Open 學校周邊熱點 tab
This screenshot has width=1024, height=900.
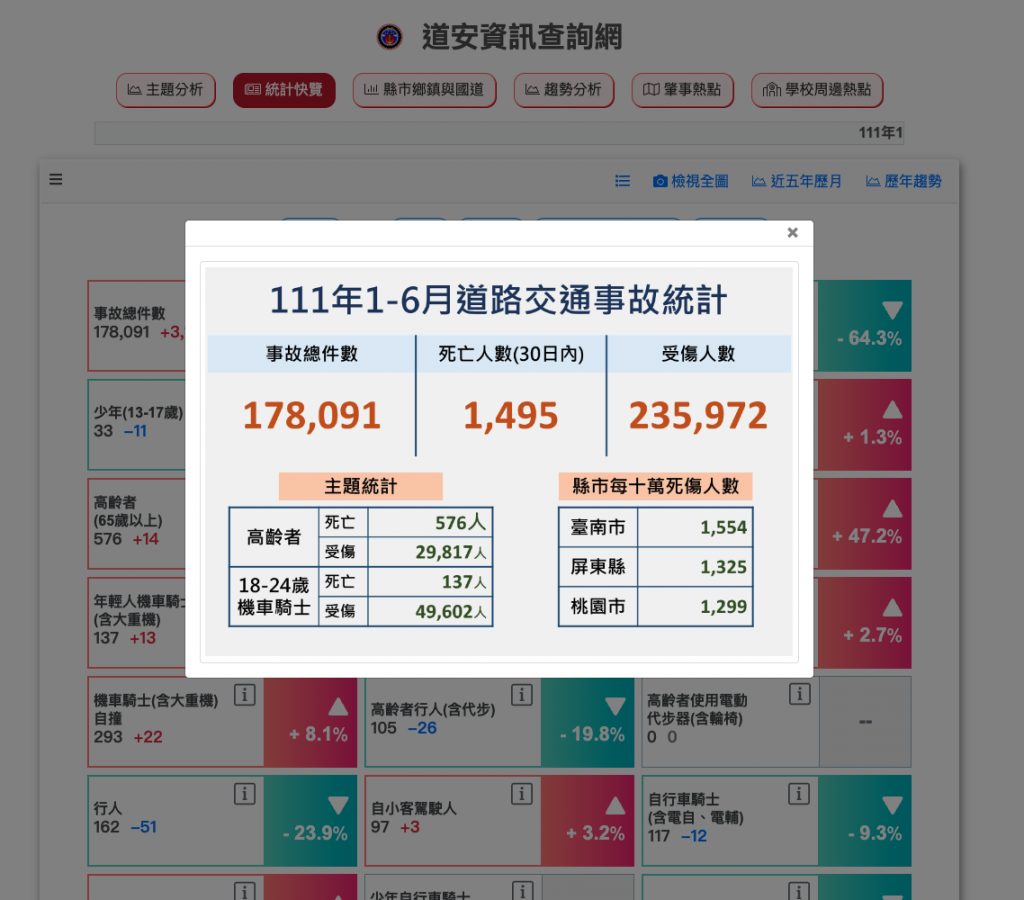click(817, 89)
